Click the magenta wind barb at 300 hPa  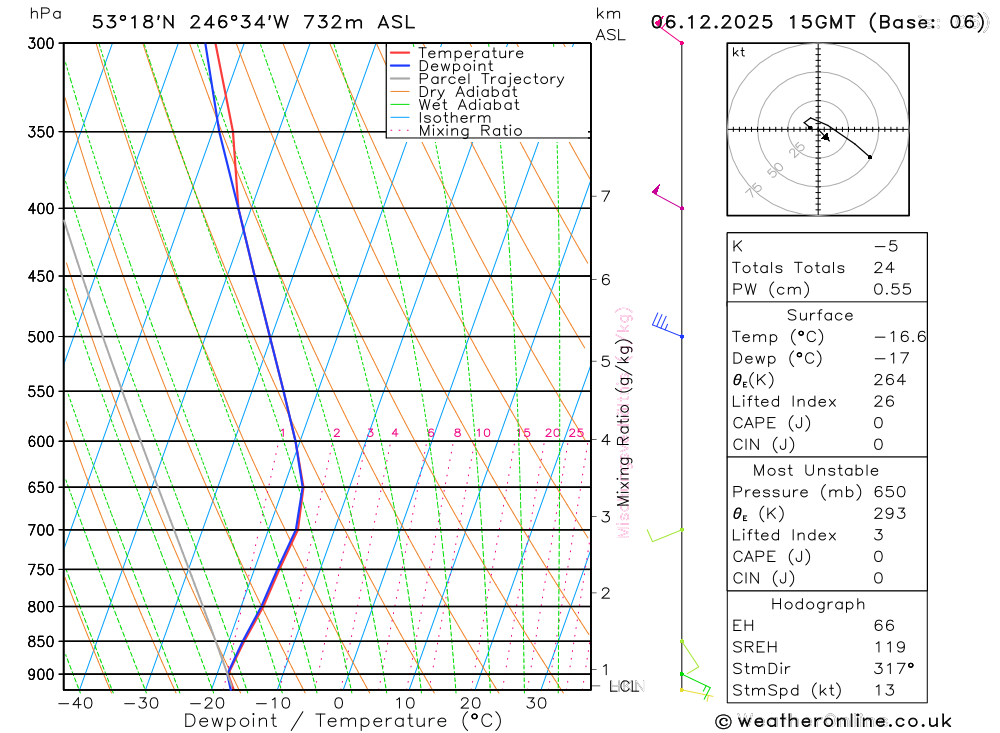[x=668, y=30]
